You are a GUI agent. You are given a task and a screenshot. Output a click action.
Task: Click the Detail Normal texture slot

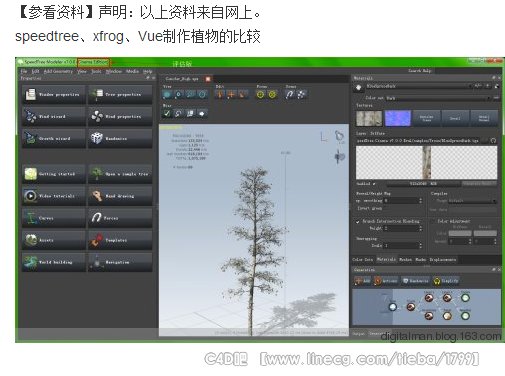point(484,118)
